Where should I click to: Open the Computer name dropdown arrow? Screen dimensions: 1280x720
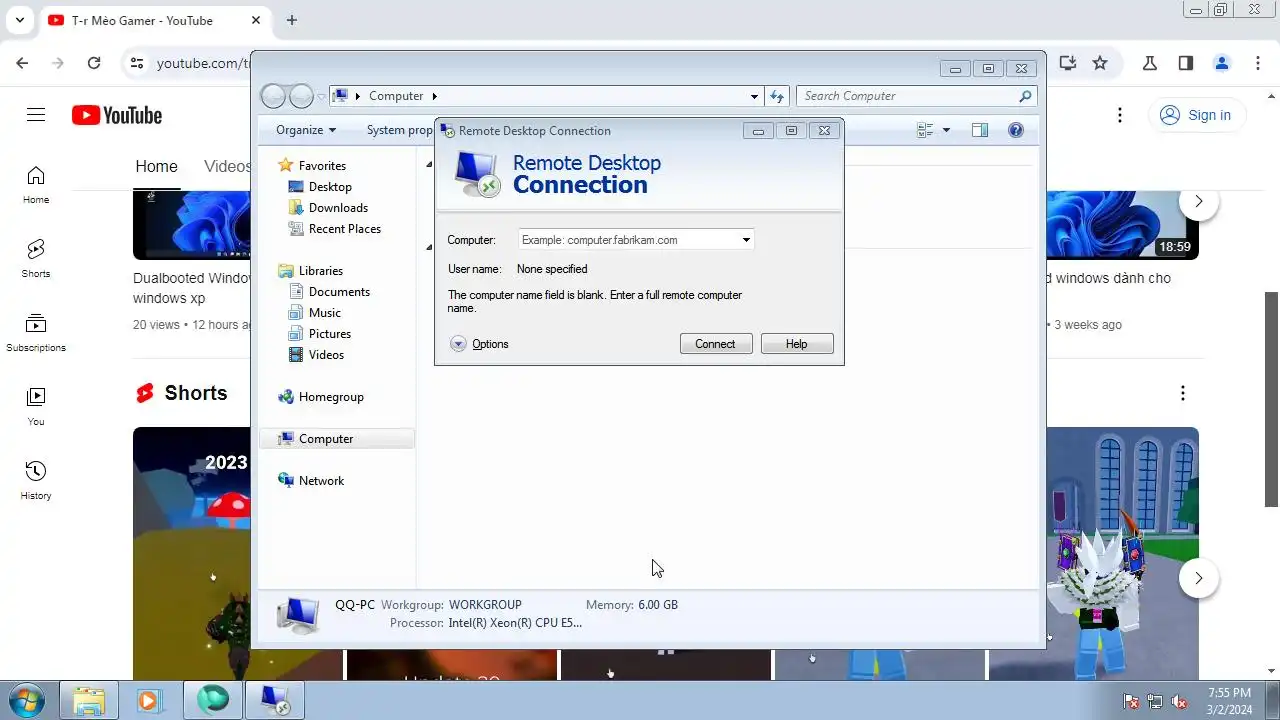[746, 240]
